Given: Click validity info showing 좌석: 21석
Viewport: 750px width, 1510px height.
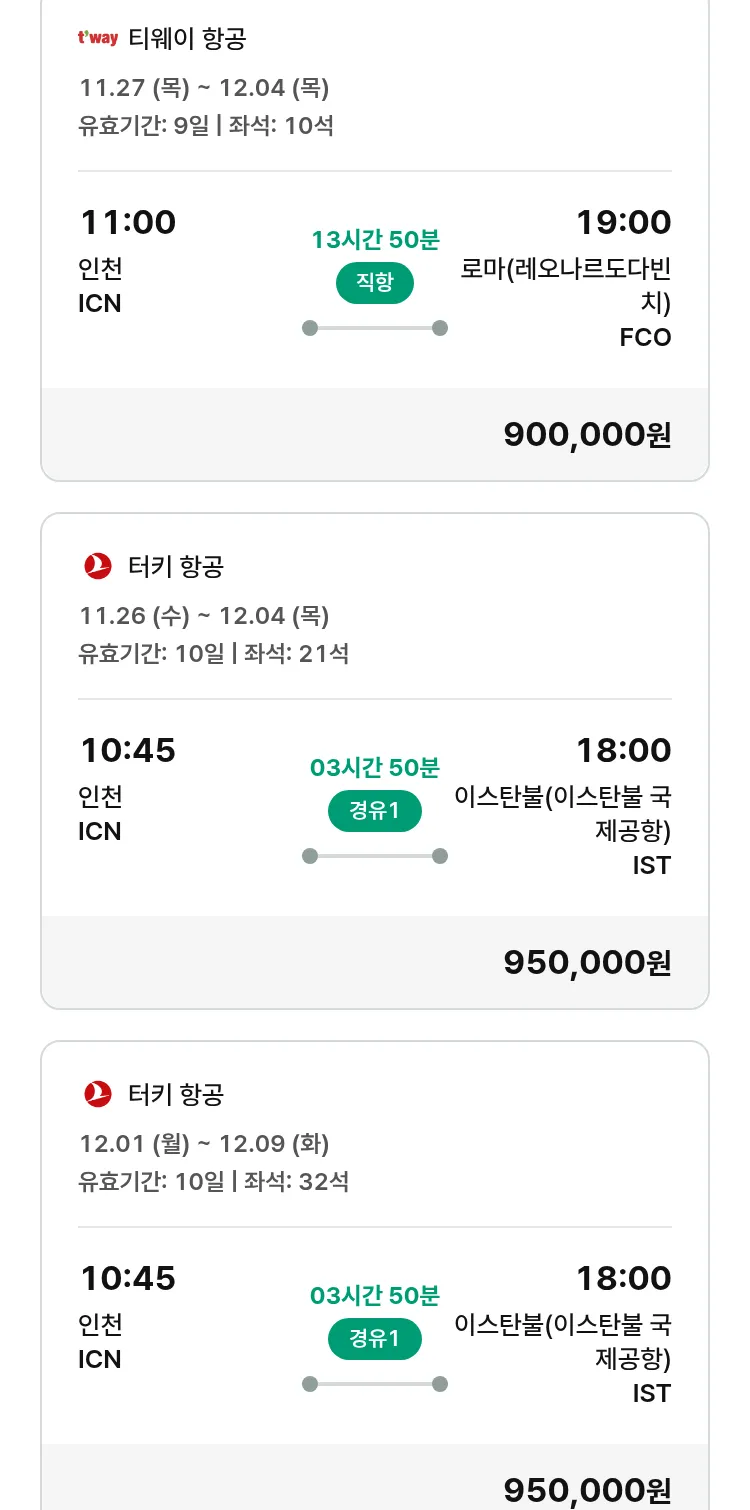Looking at the screenshot, I should 214,654.
